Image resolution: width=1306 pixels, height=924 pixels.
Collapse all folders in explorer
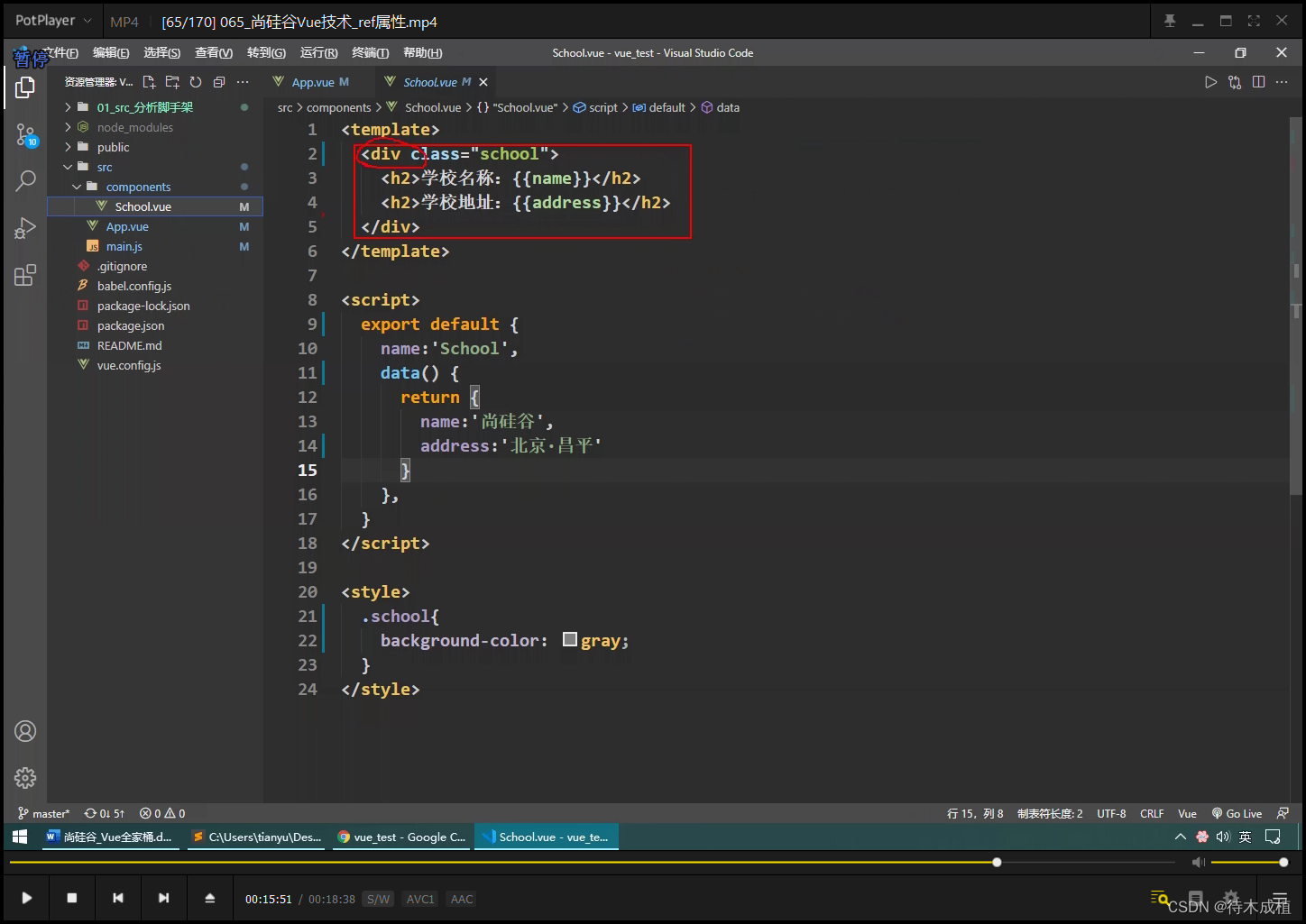219,82
